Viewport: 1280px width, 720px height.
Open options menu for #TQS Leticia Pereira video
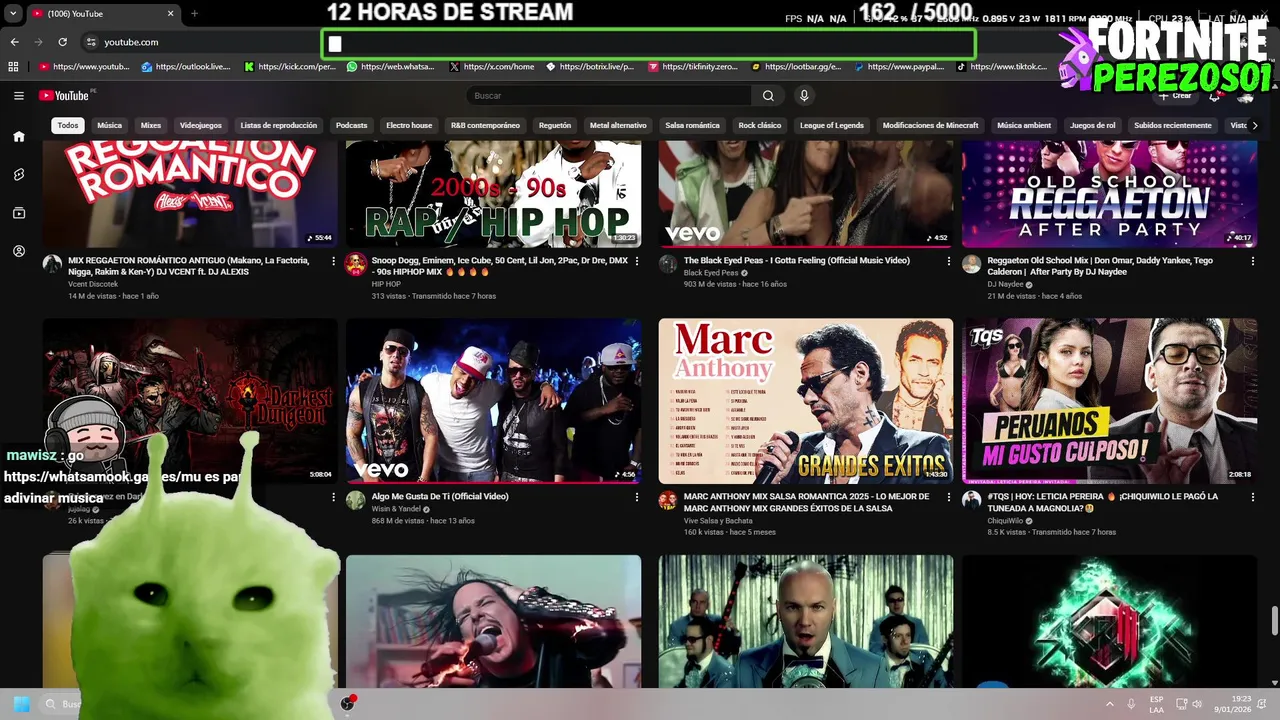click(x=1253, y=497)
